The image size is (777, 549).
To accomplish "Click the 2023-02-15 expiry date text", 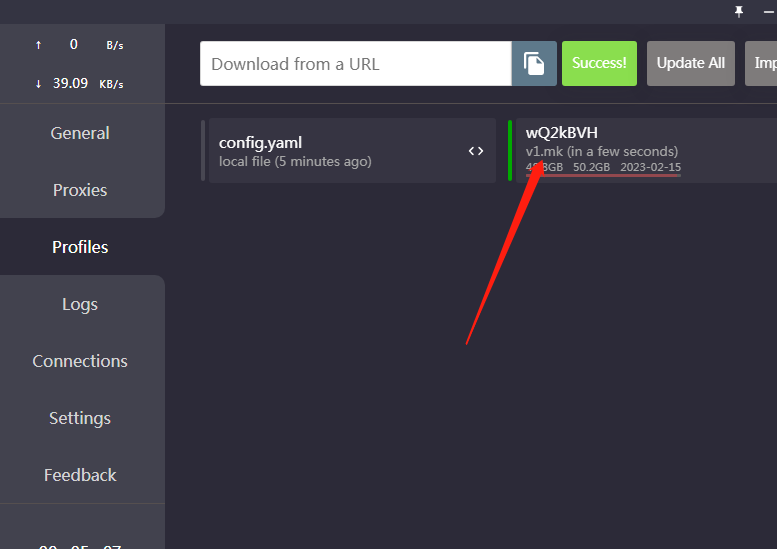I will point(650,167).
